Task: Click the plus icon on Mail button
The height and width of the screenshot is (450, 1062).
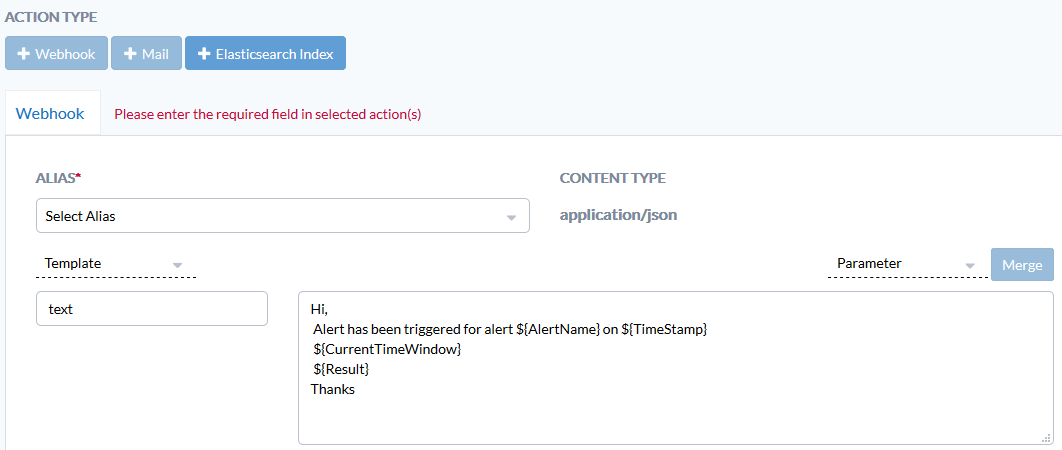Action: point(130,54)
